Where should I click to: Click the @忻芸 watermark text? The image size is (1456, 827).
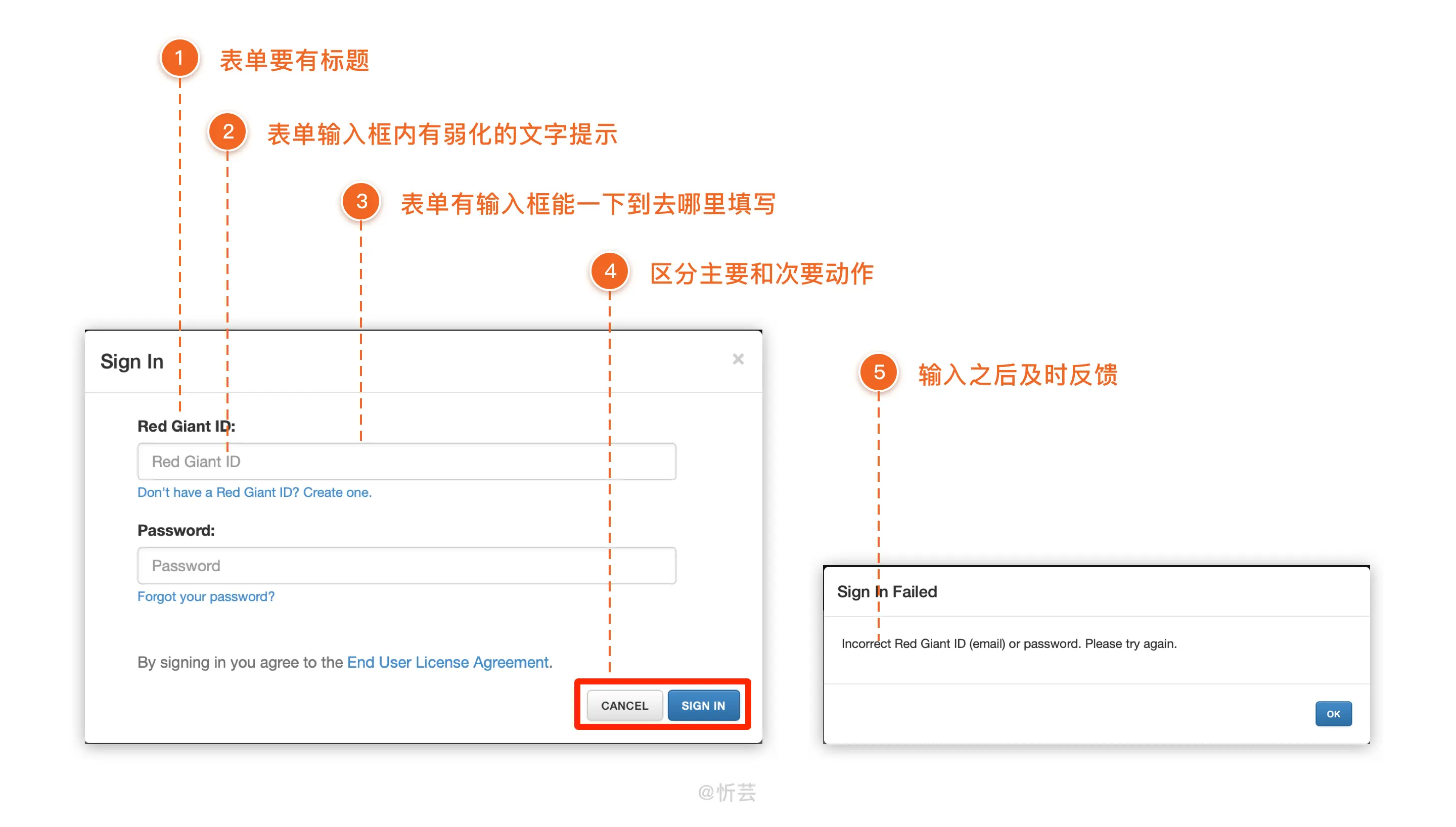(x=727, y=791)
